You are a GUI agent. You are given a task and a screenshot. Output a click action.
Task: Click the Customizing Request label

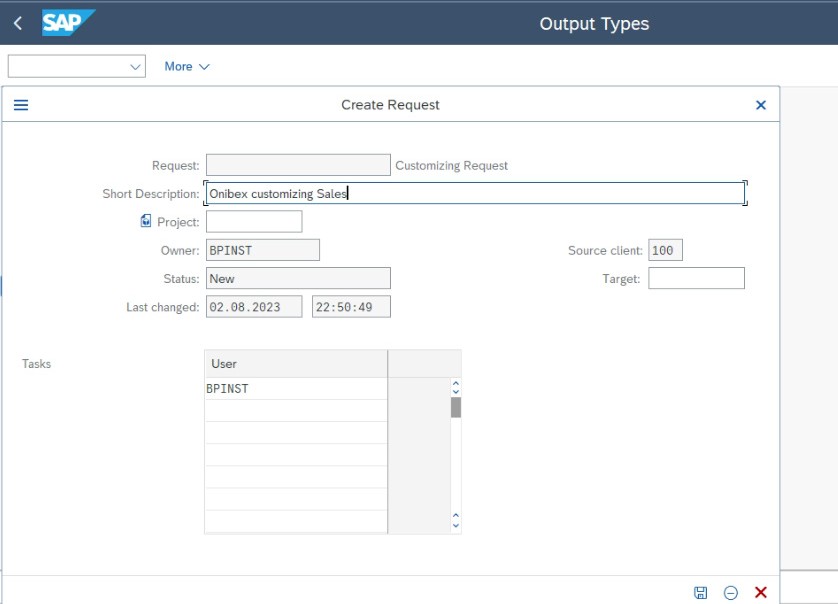pos(452,166)
